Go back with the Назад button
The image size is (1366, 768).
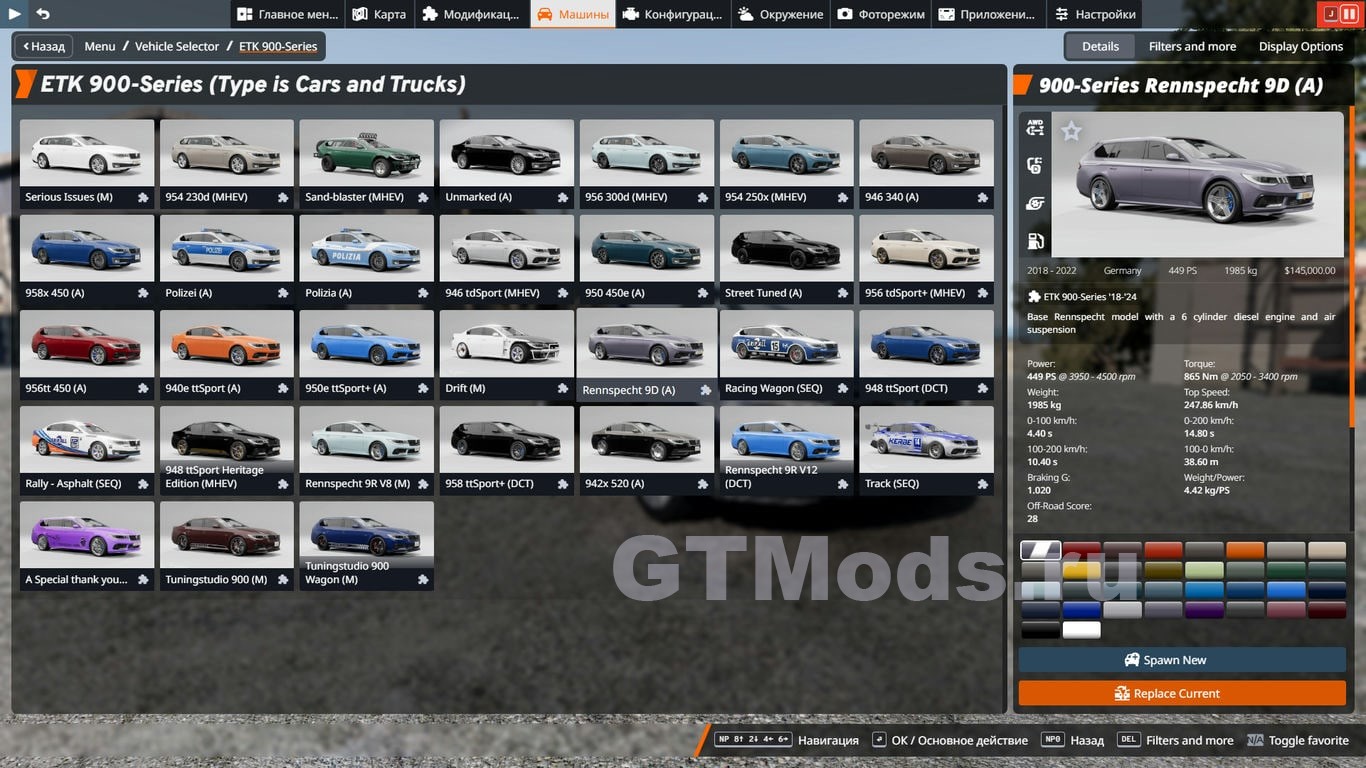(x=43, y=46)
